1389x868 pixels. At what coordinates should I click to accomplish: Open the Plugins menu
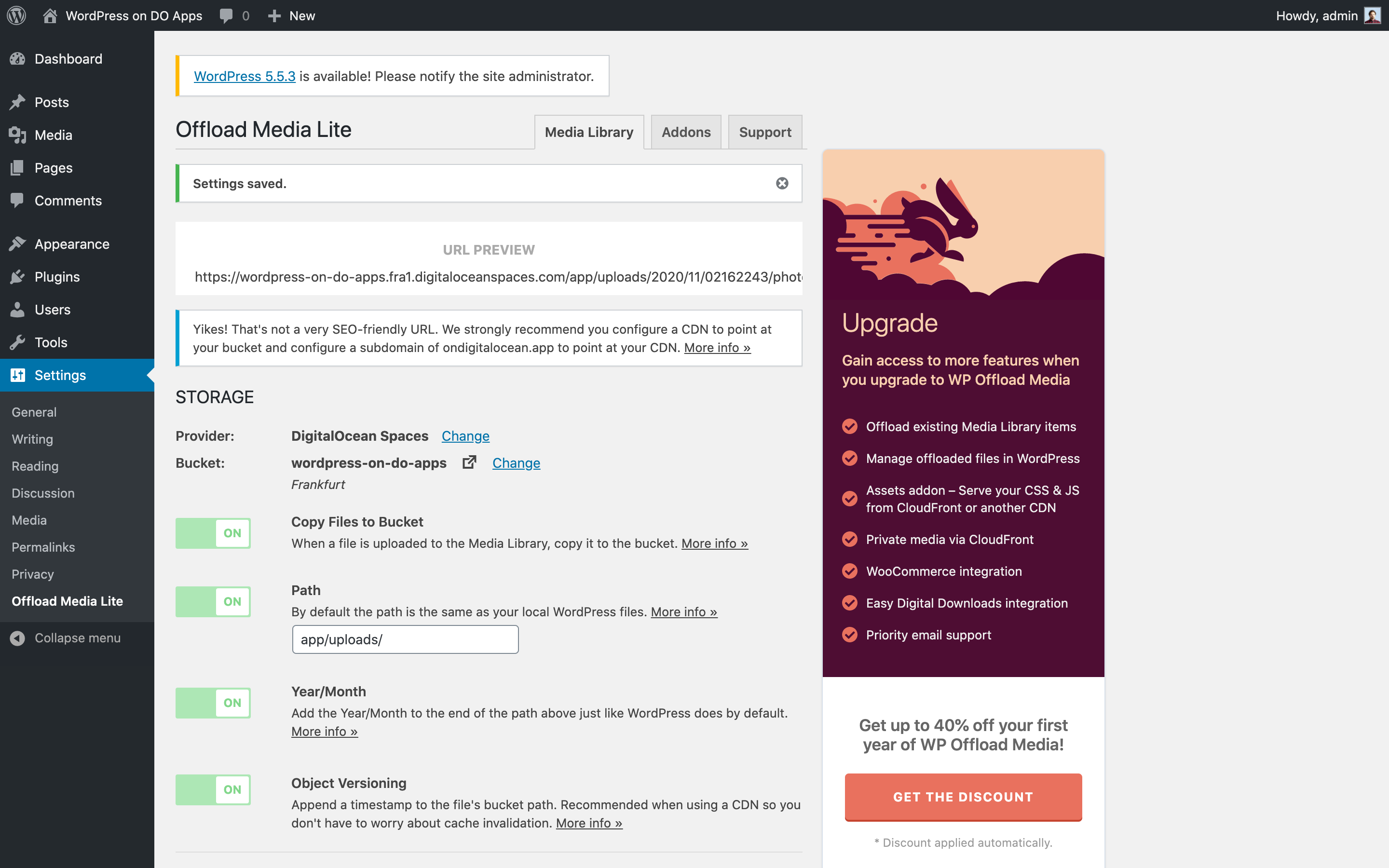57,277
